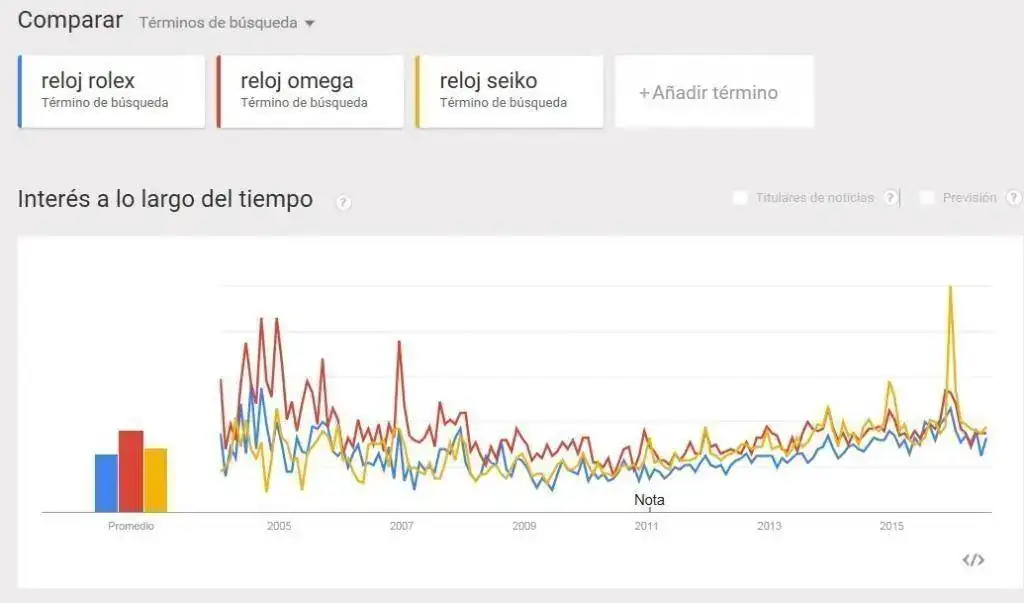The height and width of the screenshot is (603, 1024).
Task: Open the Términos de búsqueda dropdown
Action: point(226,22)
